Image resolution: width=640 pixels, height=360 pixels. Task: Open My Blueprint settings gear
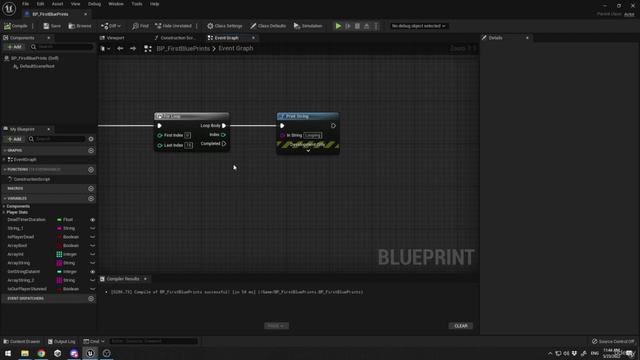[x=91, y=139]
